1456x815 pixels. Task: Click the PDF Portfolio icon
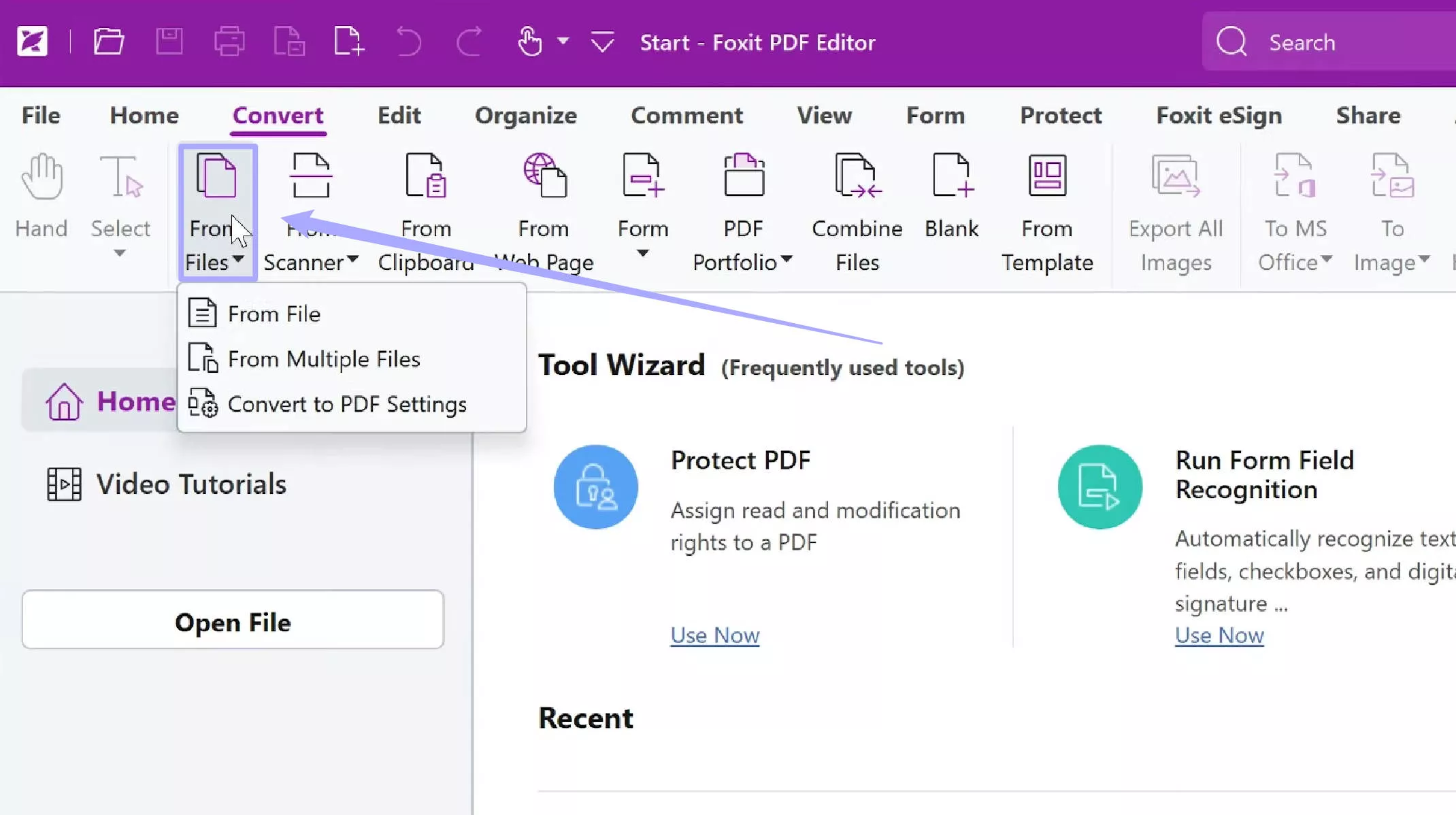point(744,176)
